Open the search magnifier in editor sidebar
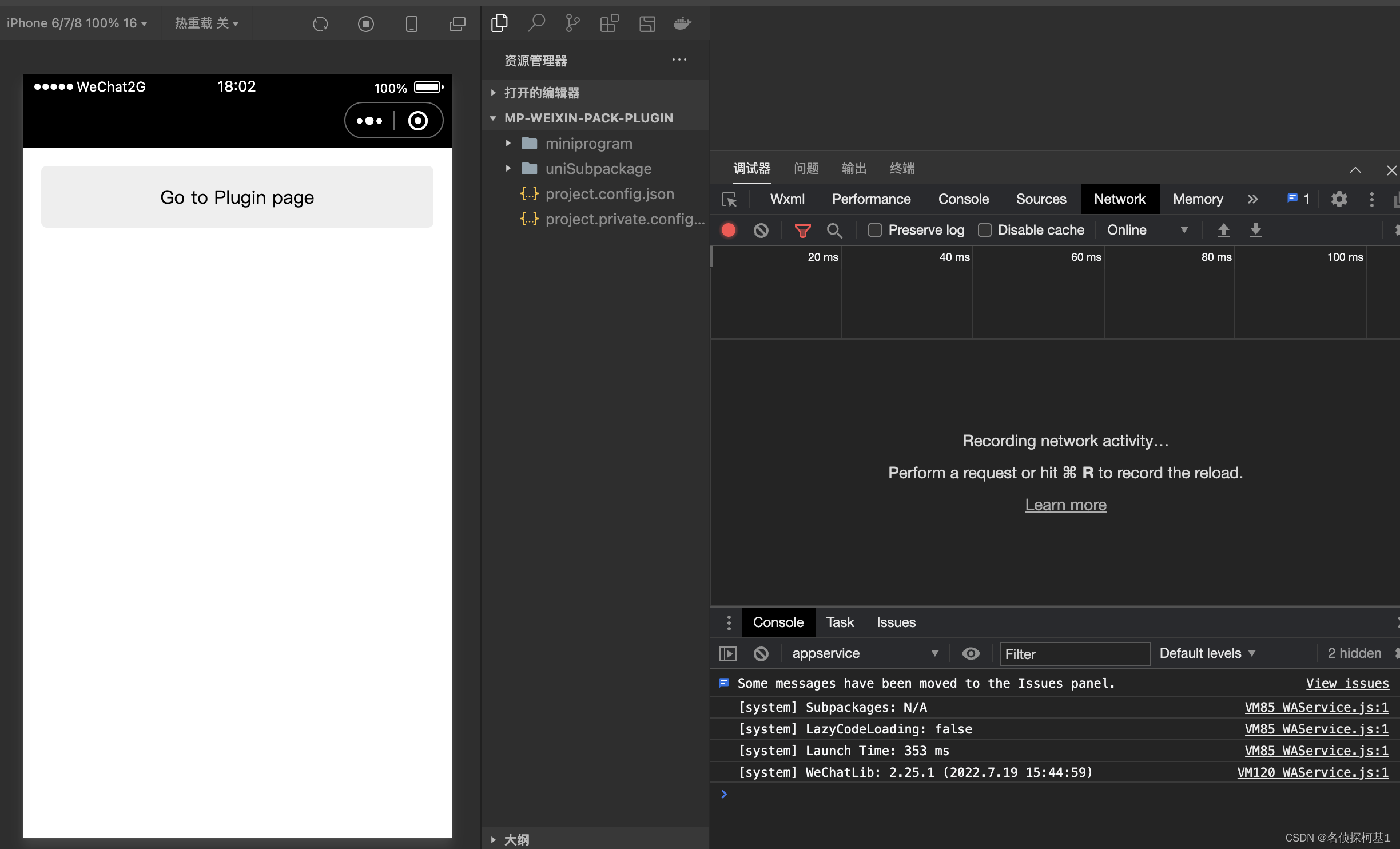The height and width of the screenshot is (849, 1400). pos(536,23)
